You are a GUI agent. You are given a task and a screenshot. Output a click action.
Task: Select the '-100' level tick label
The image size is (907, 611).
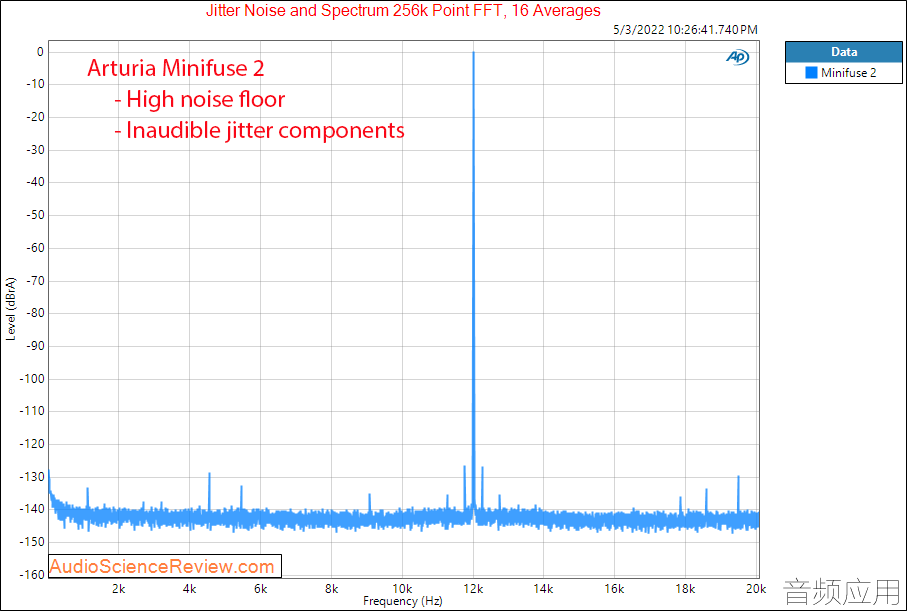pos(31,379)
